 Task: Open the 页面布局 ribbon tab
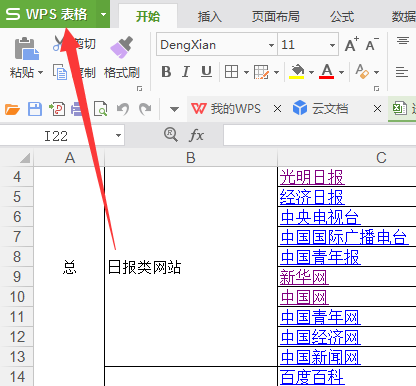click(x=275, y=16)
